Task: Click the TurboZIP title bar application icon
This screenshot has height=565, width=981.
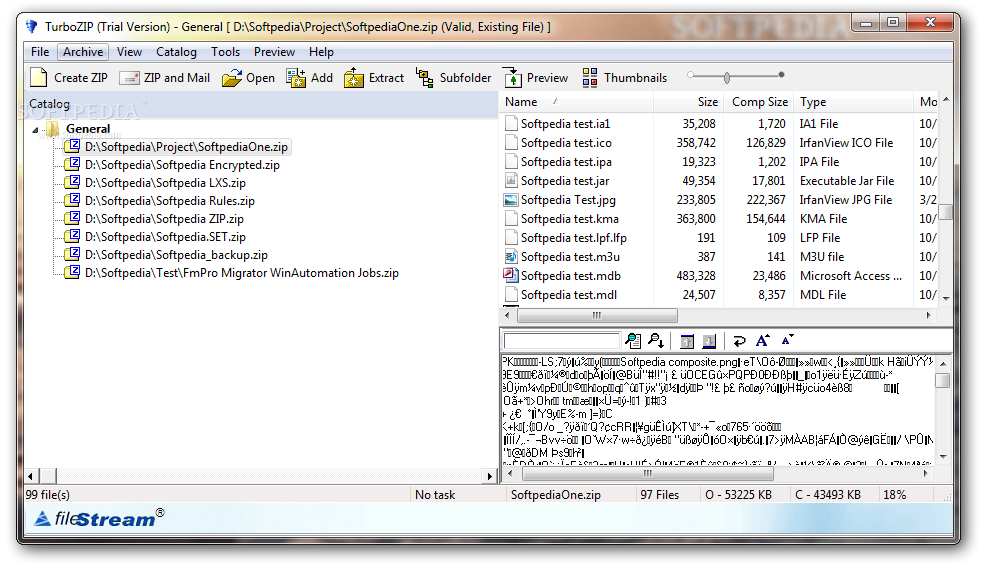Action: [31, 26]
